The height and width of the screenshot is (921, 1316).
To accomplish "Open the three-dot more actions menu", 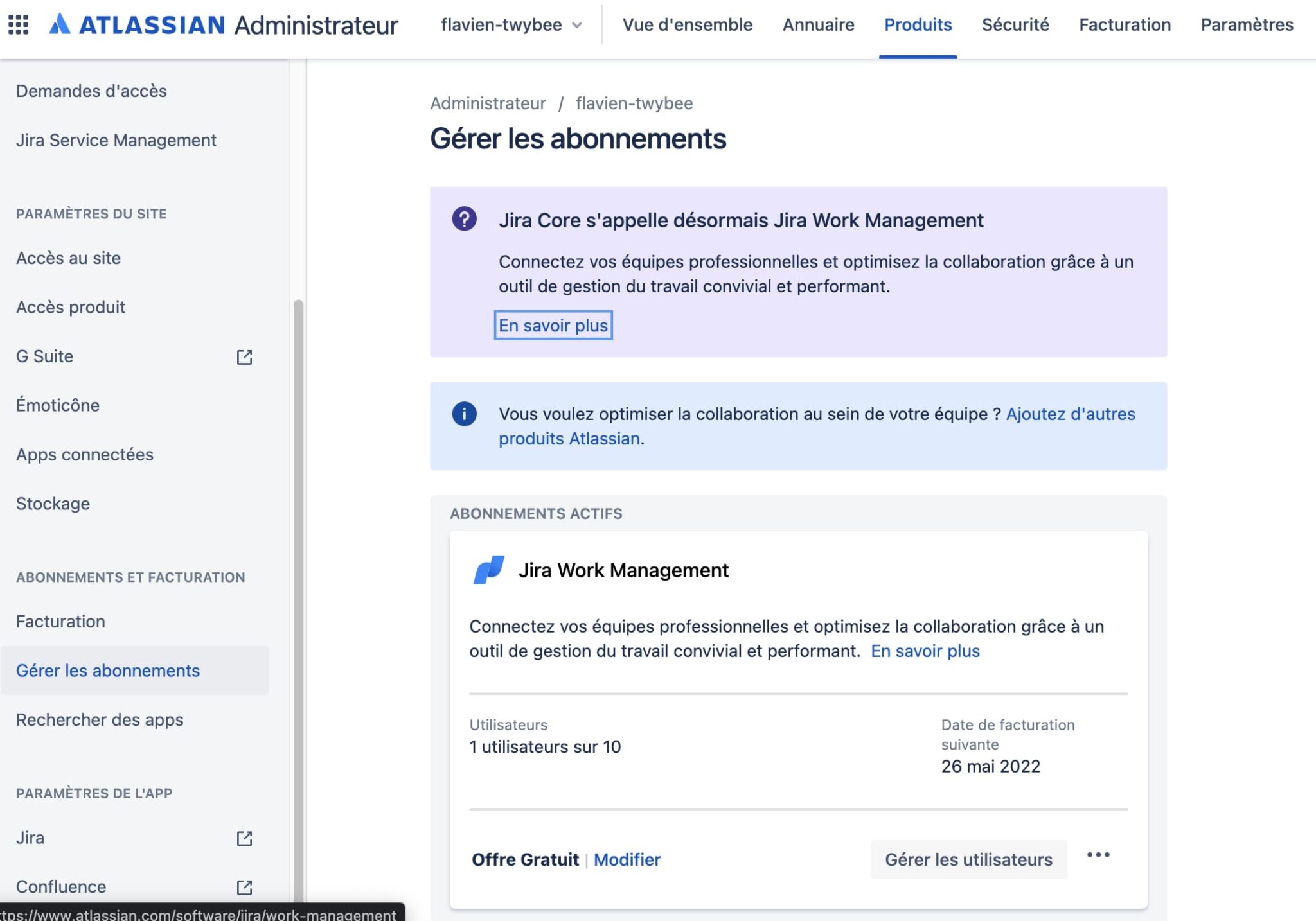I will coord(1098,855).
